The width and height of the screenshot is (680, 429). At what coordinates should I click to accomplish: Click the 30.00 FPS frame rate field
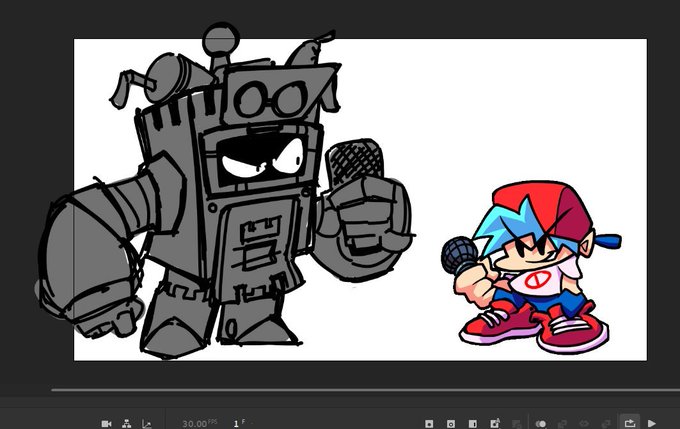pos(199,423)
